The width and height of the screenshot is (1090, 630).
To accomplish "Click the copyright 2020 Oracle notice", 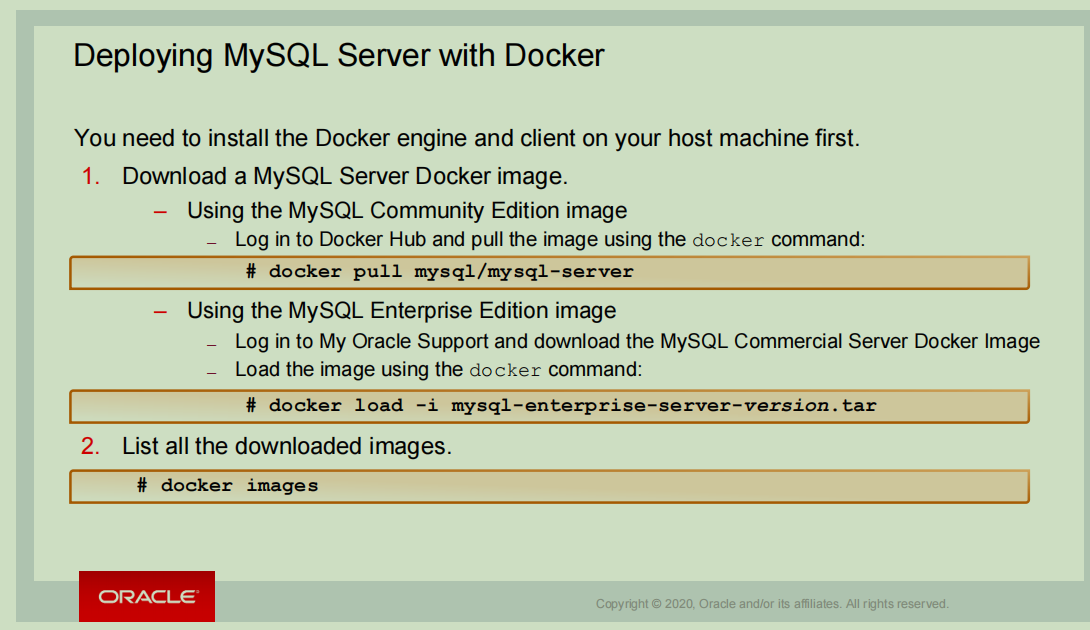I will (772, 604).
